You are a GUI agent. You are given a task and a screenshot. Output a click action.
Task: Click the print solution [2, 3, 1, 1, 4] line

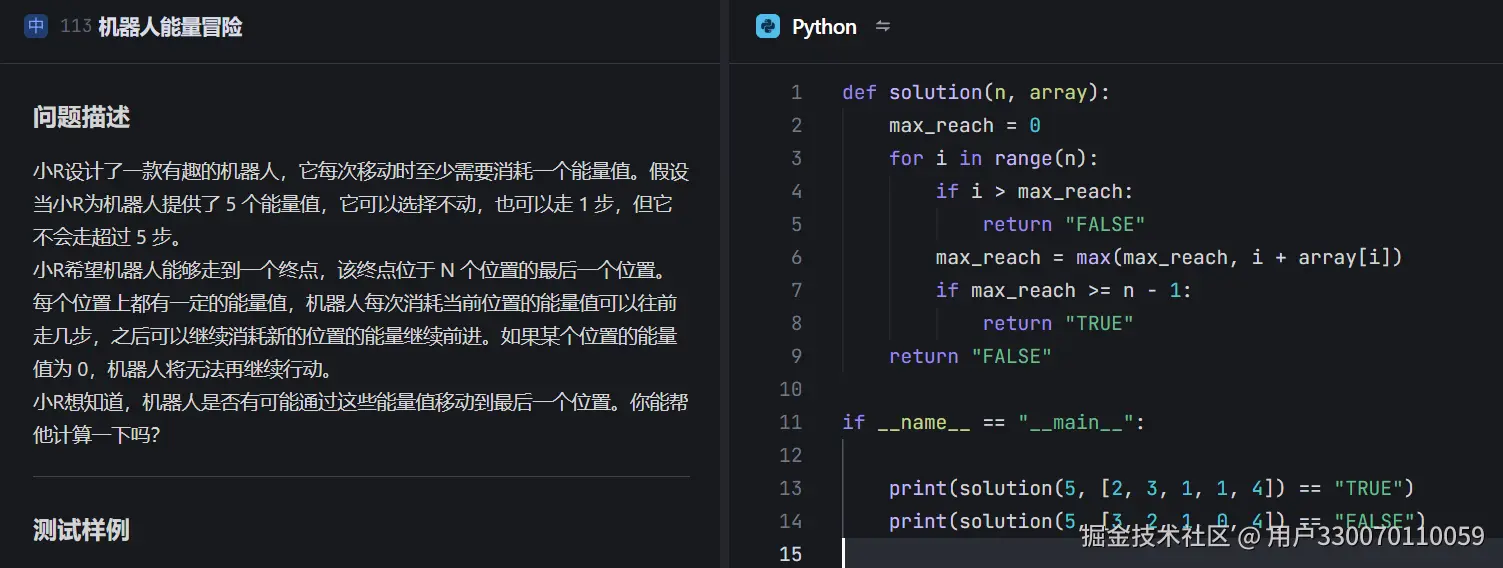[x=1151, y=488]
